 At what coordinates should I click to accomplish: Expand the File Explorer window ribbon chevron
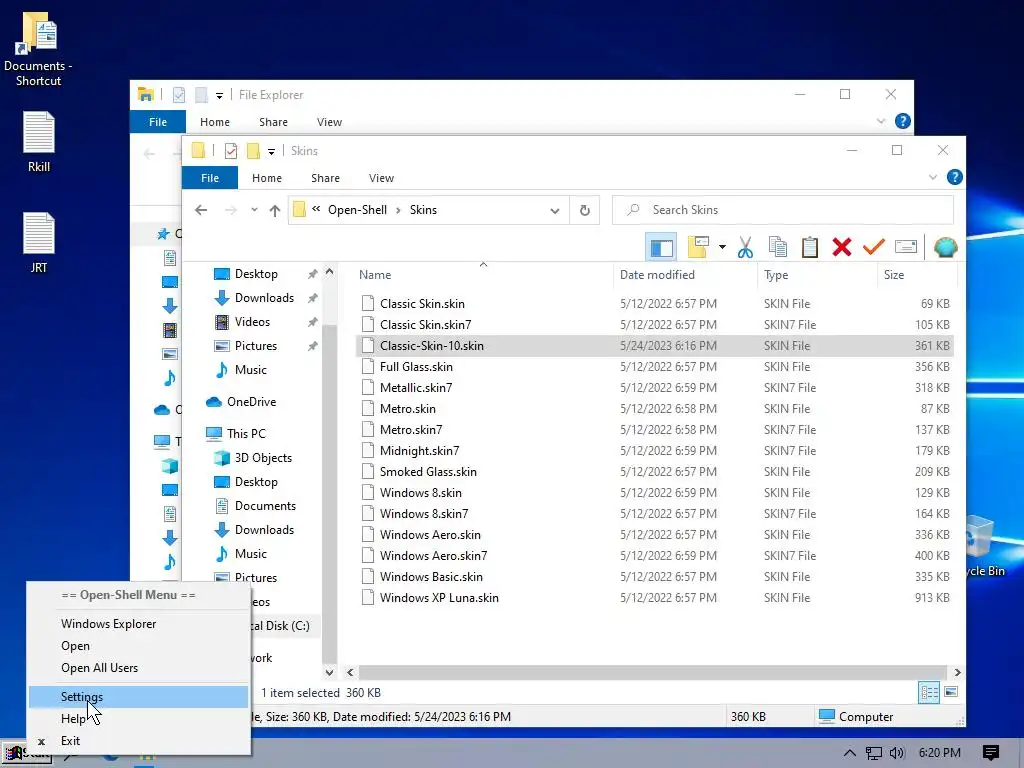point(881,121)
